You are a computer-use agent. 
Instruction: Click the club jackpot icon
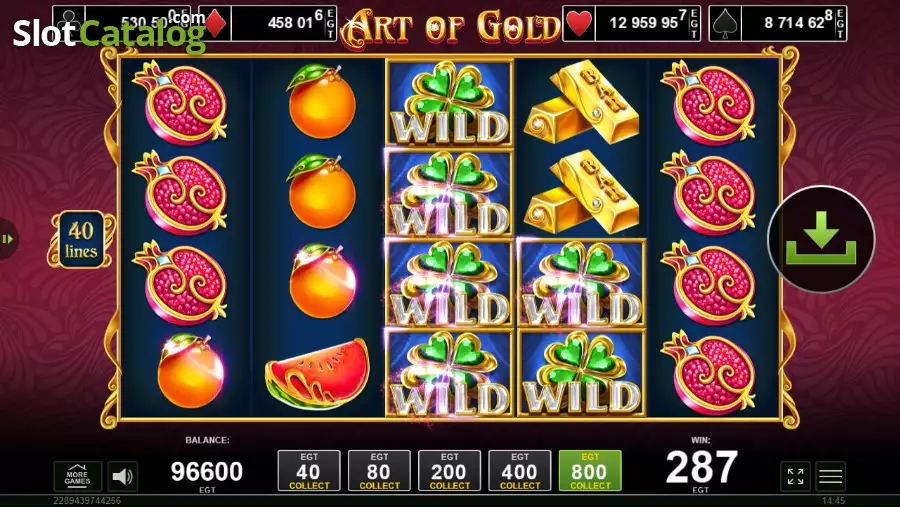(69, 24)
